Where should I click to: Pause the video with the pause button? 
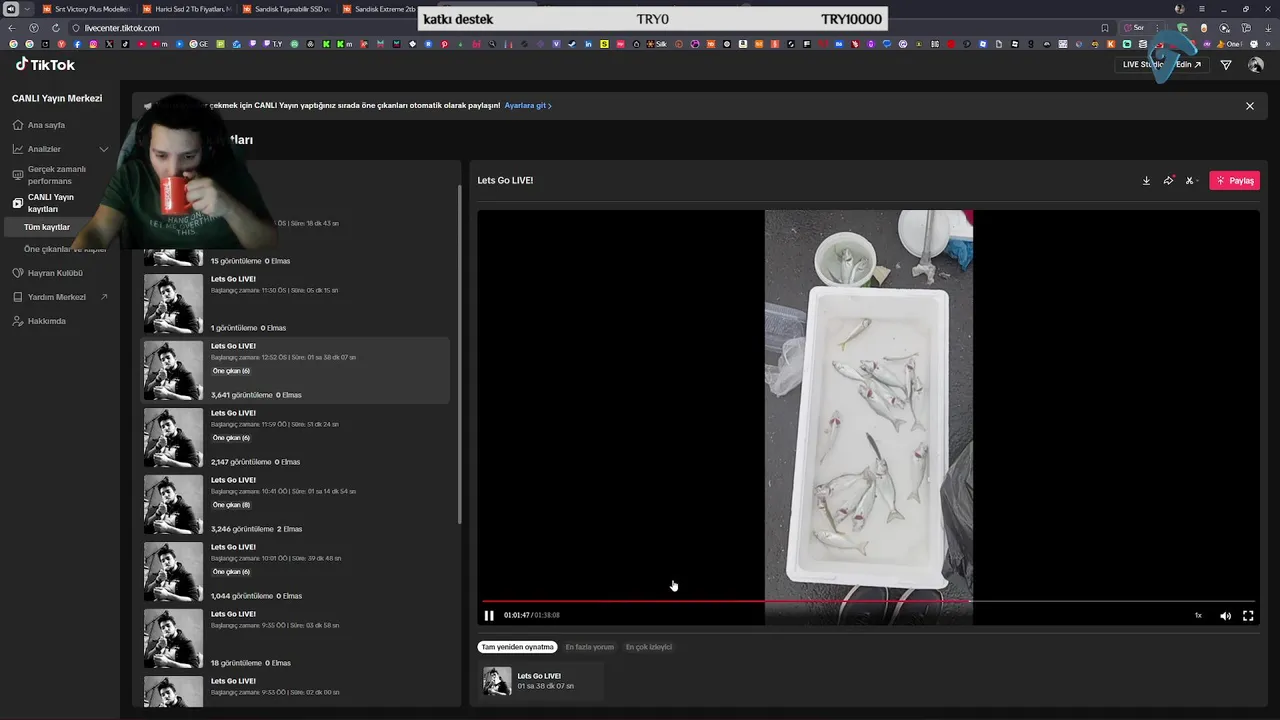click(x=489, y=616)
